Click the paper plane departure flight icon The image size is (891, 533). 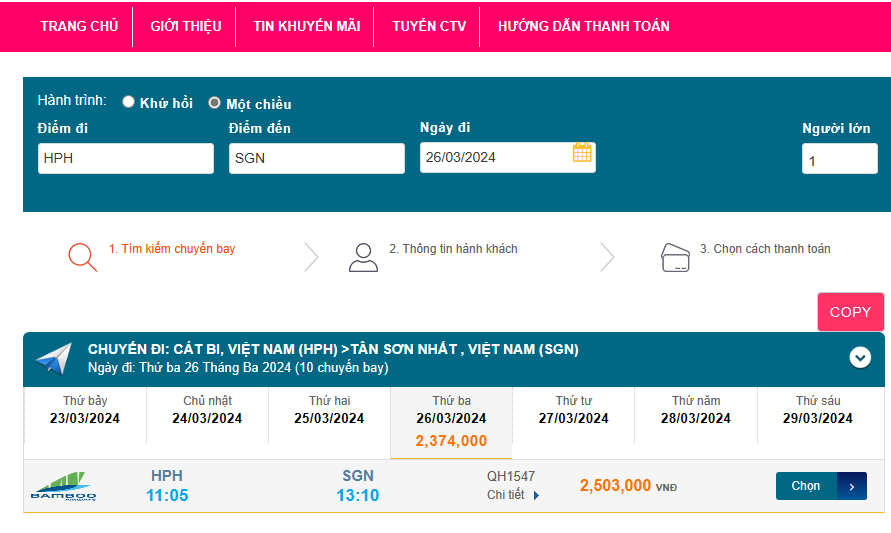(x=53, y=359)
